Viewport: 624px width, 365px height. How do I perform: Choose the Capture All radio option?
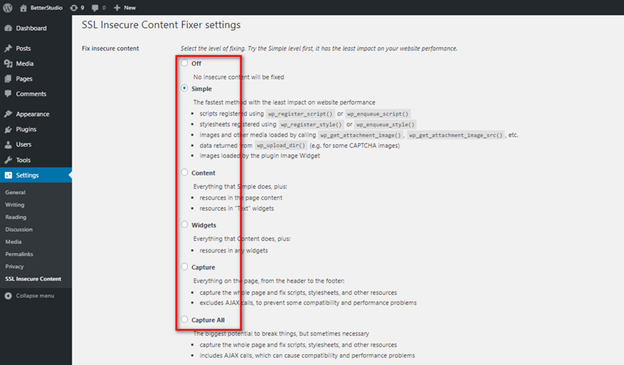click(184, 319)
